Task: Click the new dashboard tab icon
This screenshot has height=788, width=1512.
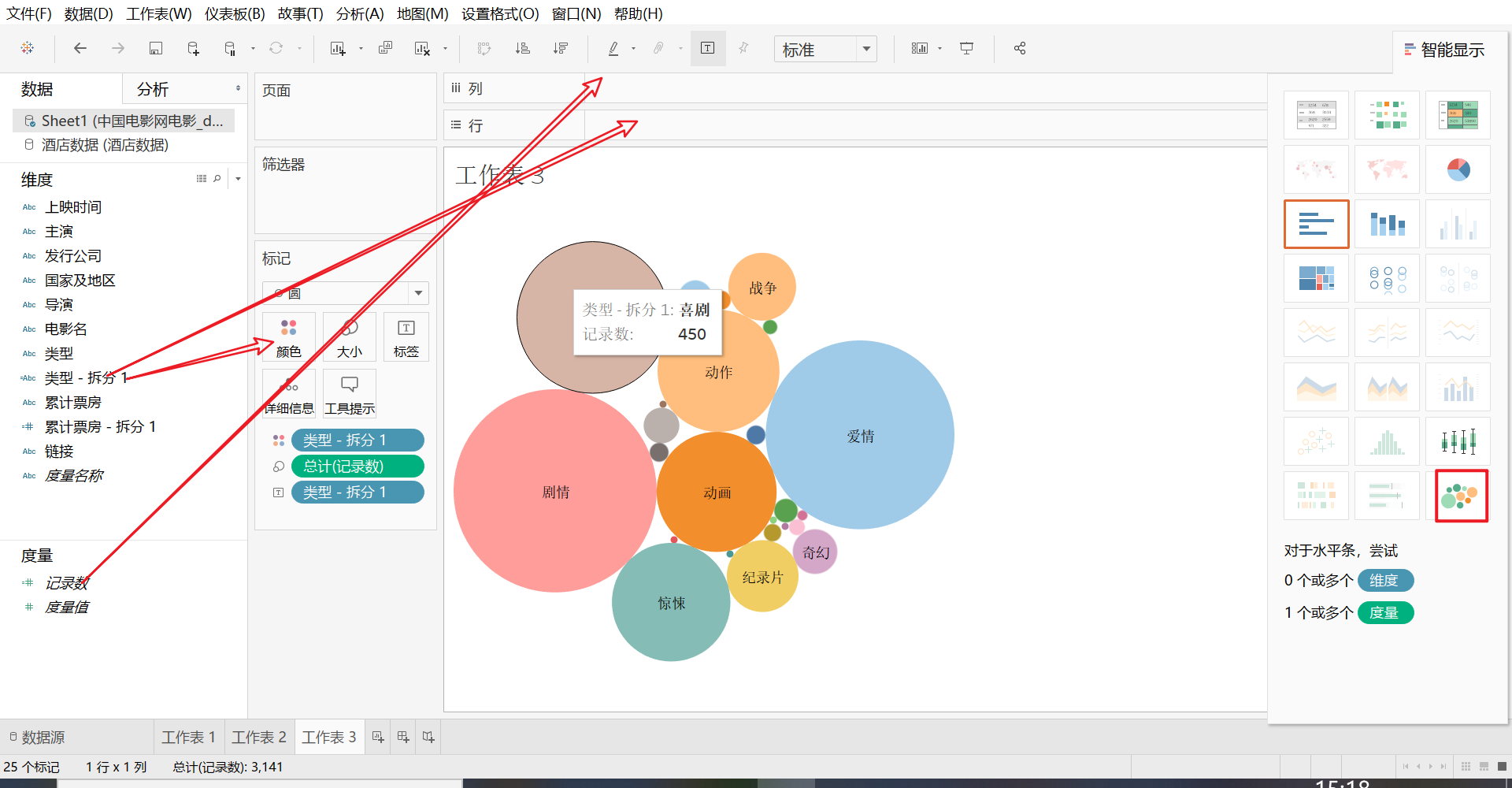Action: coord(403,737)
